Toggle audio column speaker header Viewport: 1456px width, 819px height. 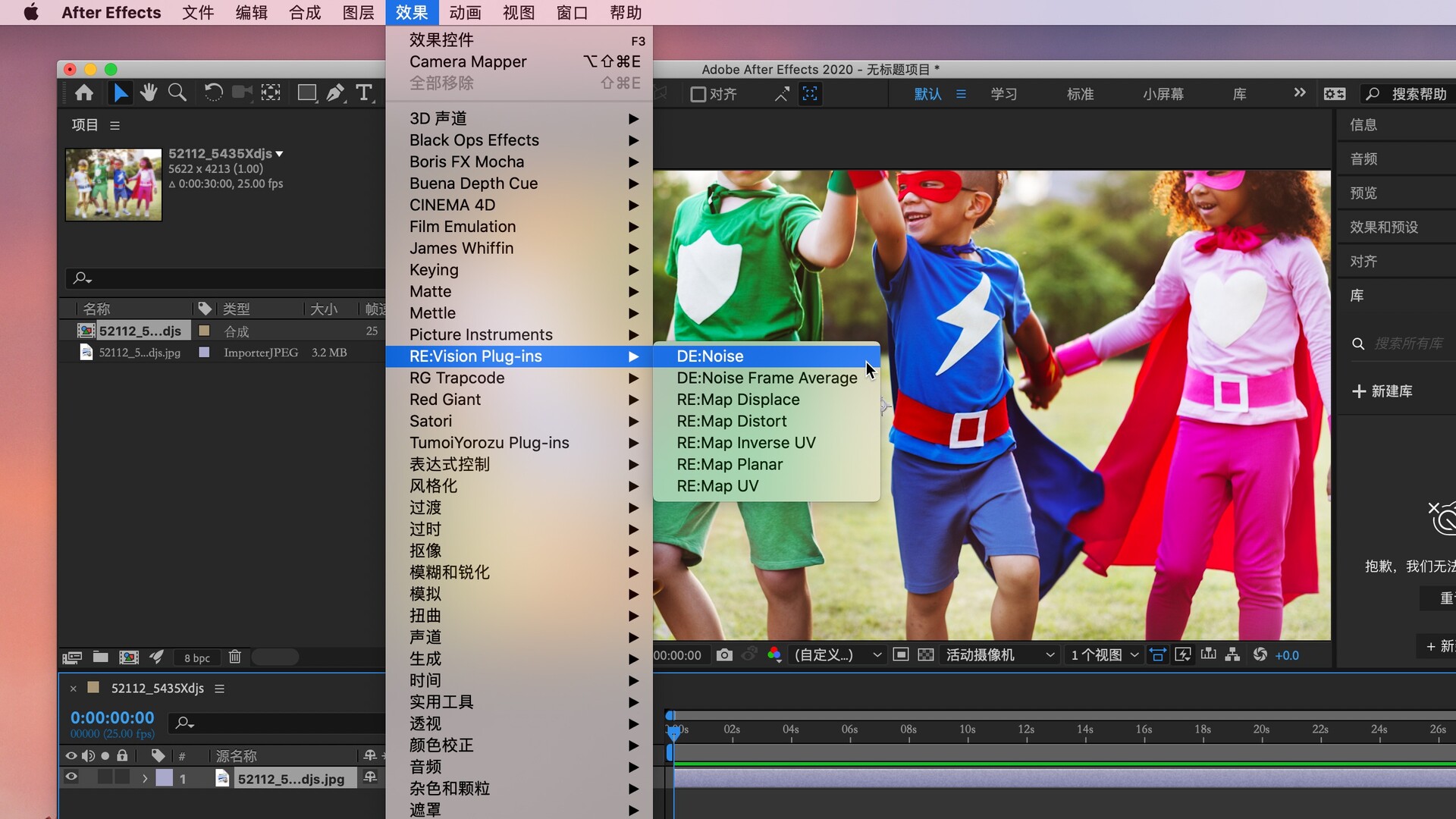click(89, 756)
